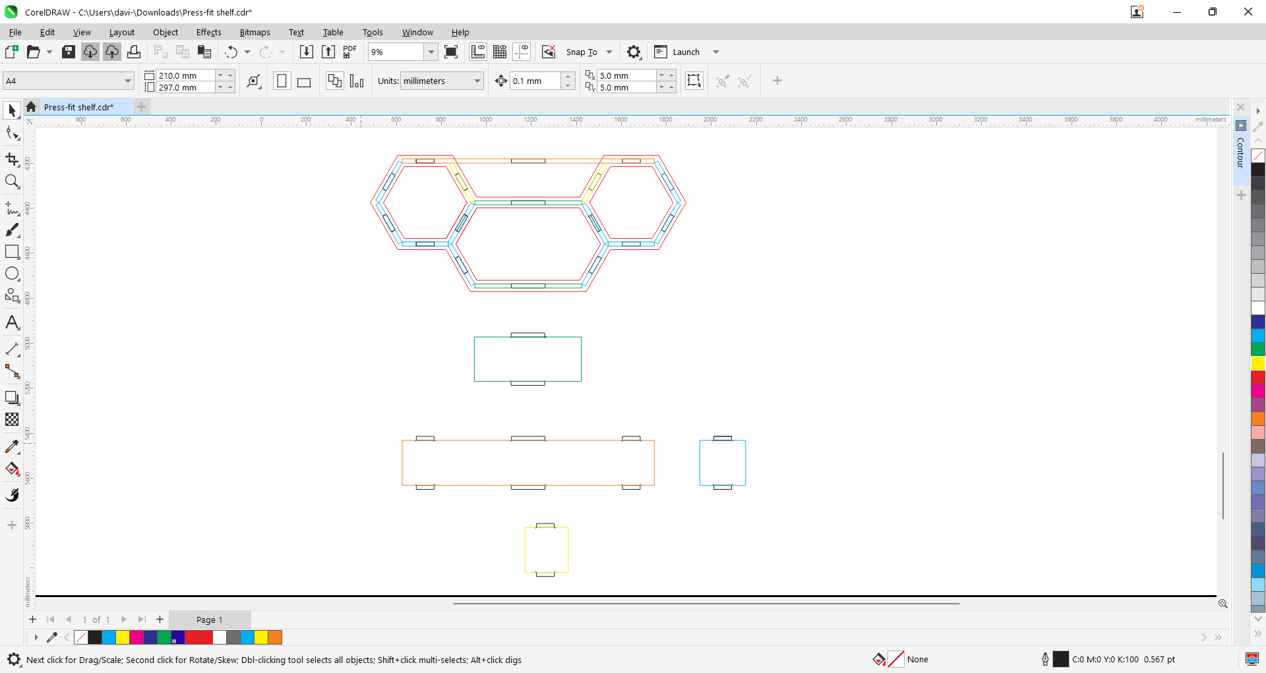Click the Export icon

click(x=328, y=52)
